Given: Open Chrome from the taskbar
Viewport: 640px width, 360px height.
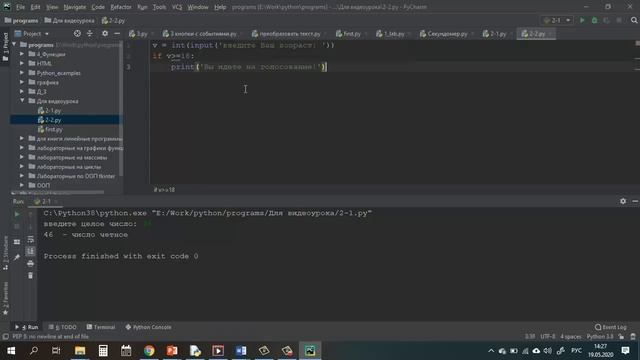Looking at the screenshot, I should pyautogui.click(x=149, y=351).
